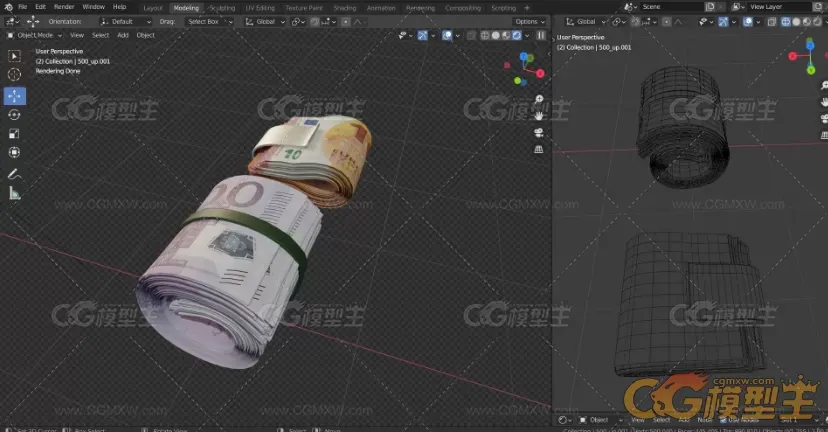Switch to the Shading workspace tab
828x432 pixels.
point(345,8)
